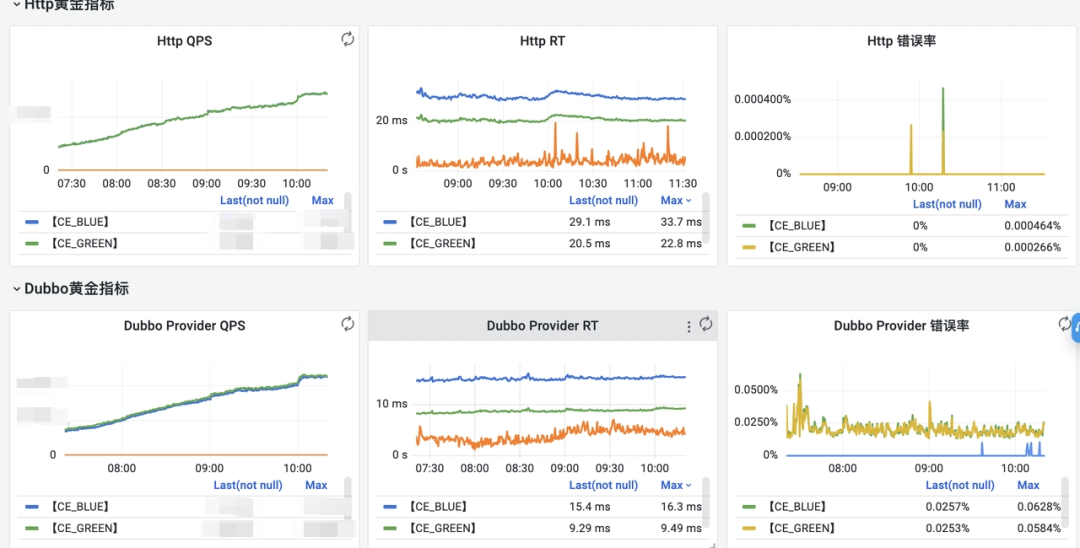Open Dubbo Provider RT panel menu dots
Screen dimensions: 1080x548
688,326
